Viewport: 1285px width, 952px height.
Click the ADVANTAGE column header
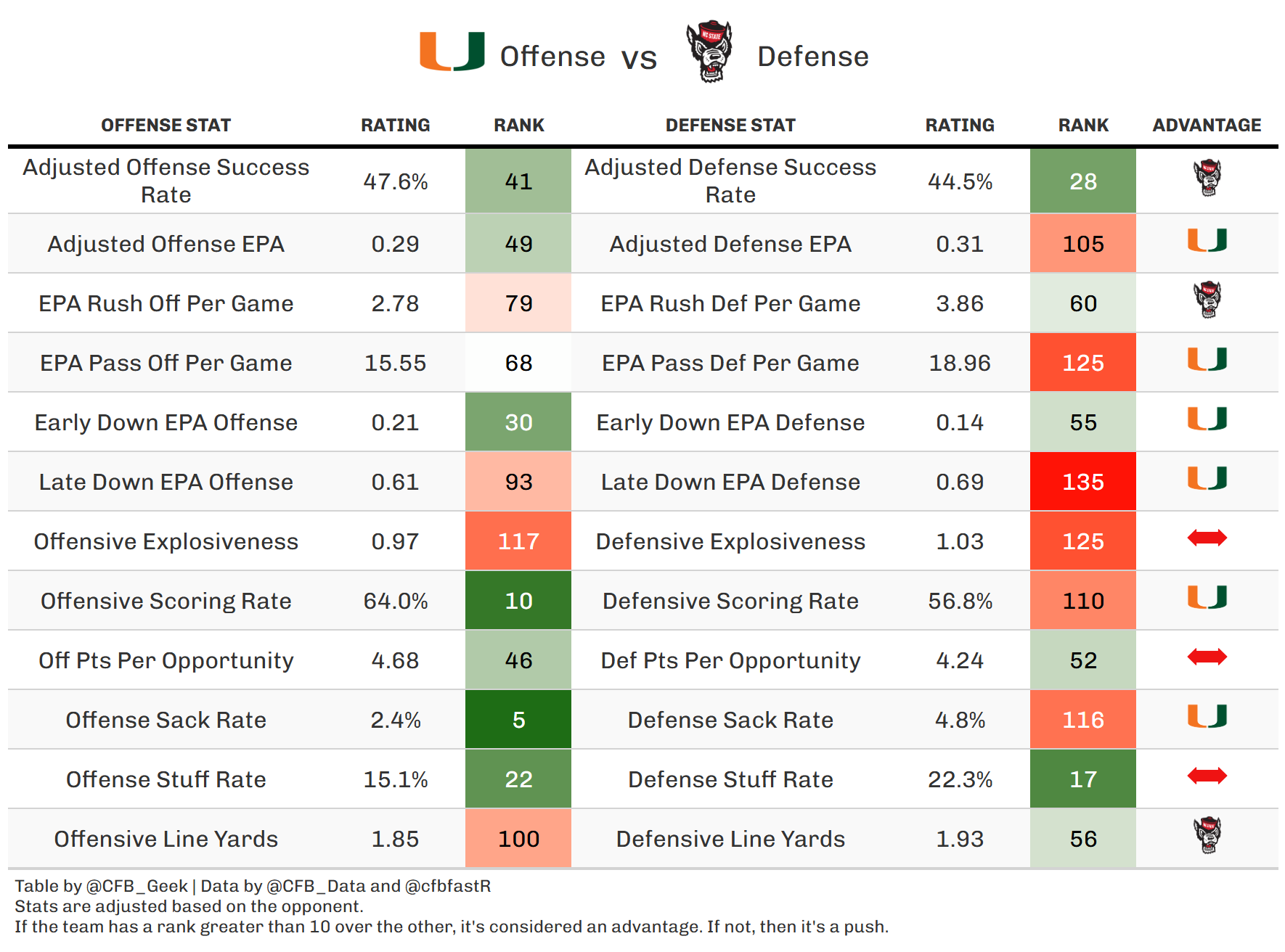(x=1207, y=126)
